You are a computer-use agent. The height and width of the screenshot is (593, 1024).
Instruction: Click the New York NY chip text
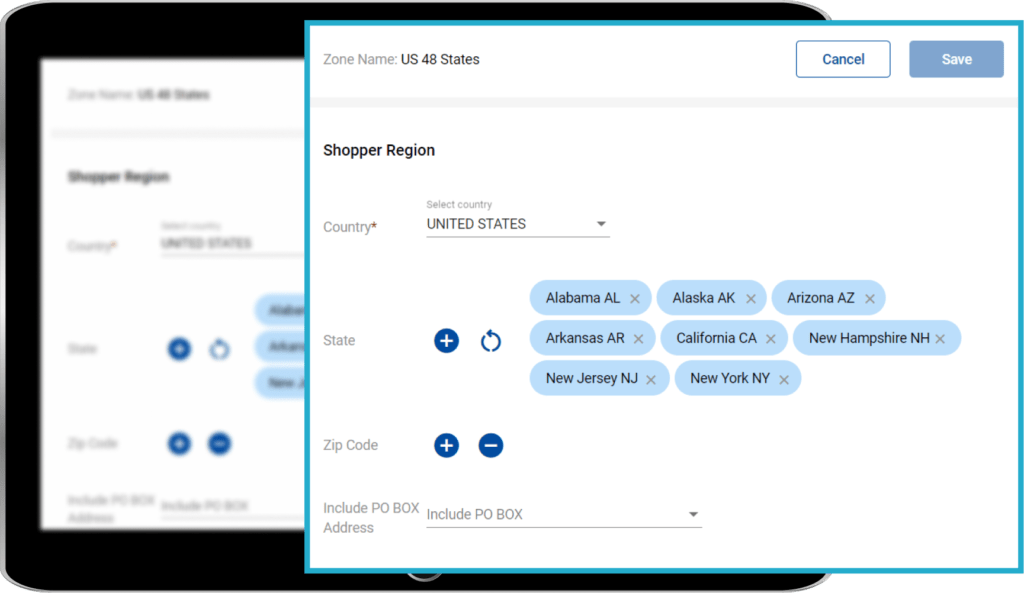pyautogui.click(x=730, y=379)
